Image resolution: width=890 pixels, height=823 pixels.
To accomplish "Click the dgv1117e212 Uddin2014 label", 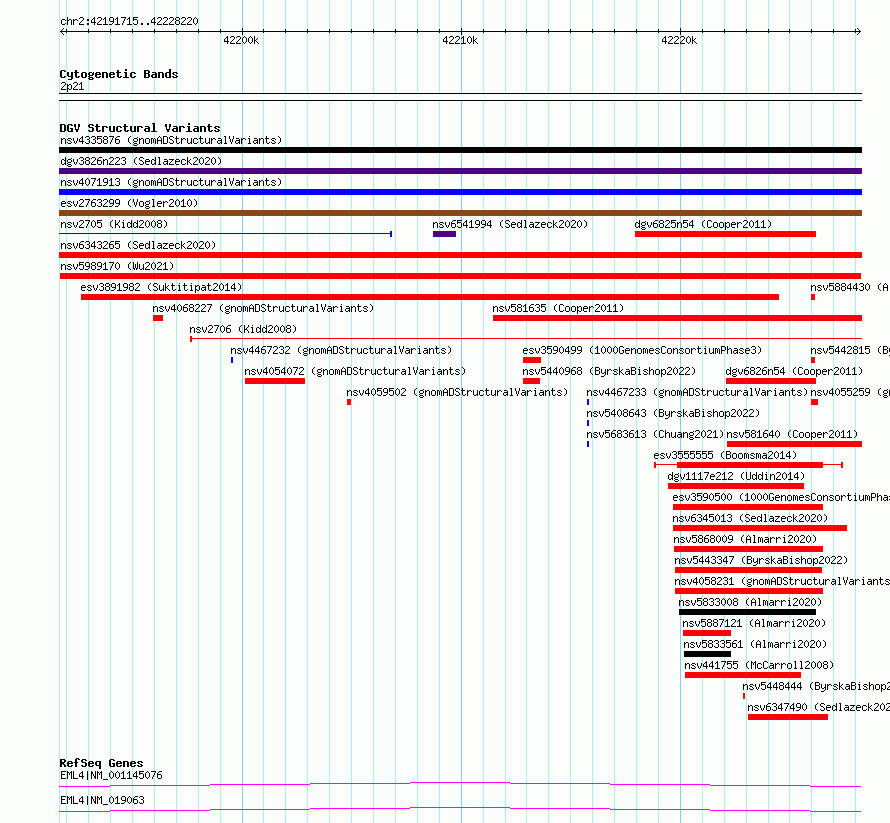I will click(x=736, y=476).
